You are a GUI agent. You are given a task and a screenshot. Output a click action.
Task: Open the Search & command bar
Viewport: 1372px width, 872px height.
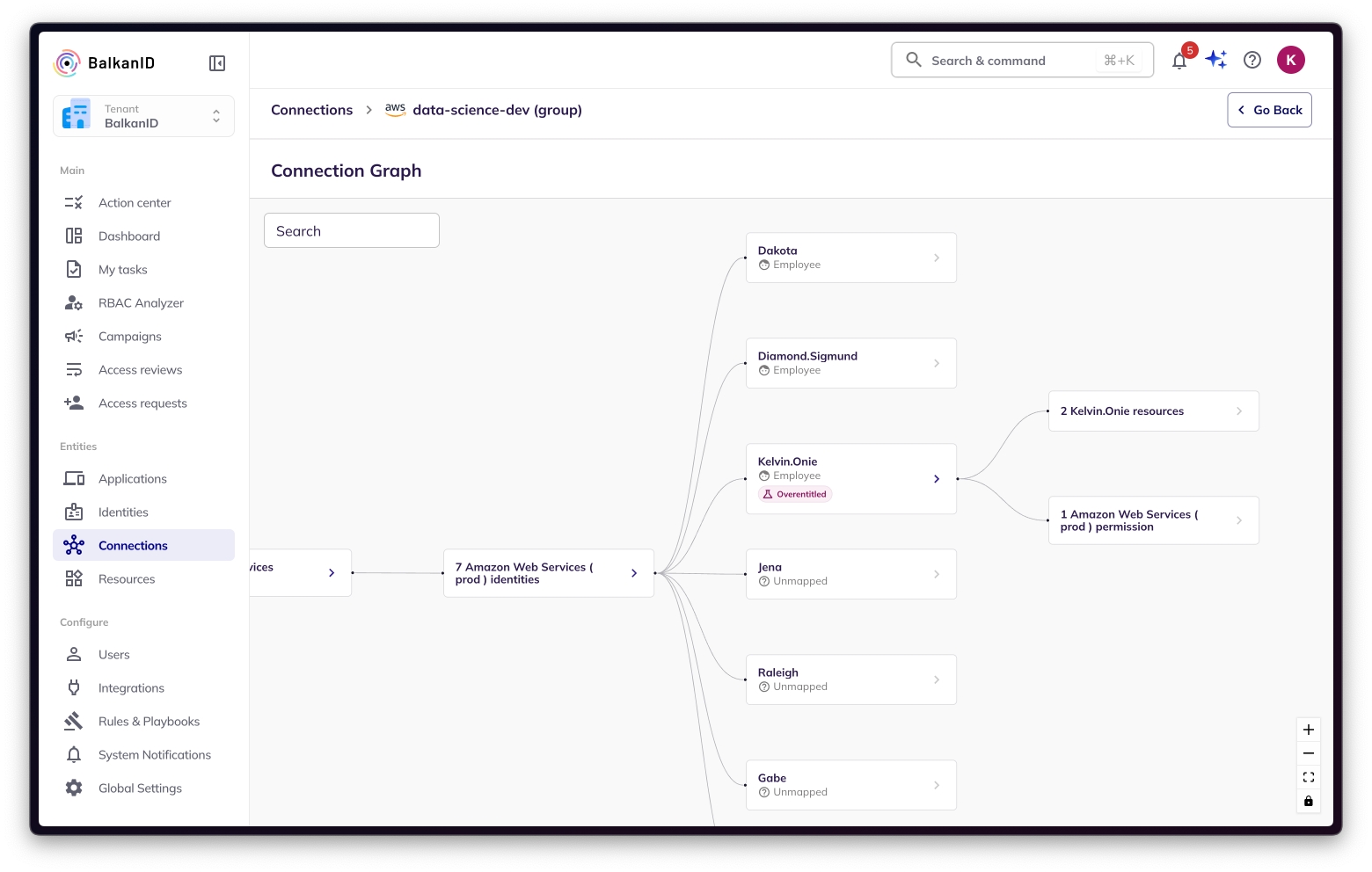tap(1022, 61)
